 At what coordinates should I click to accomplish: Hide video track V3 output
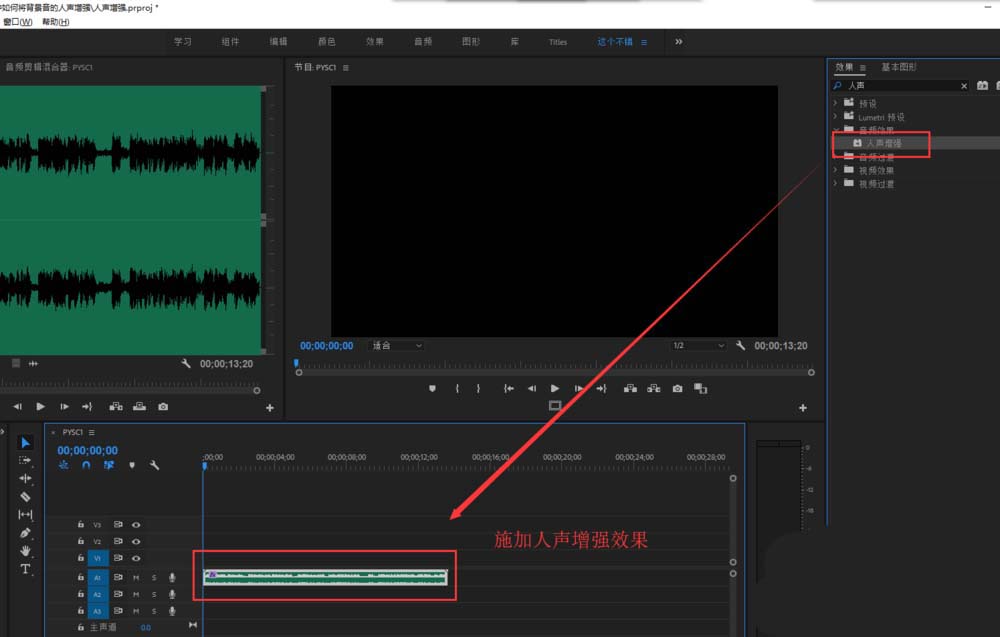pos(136,525)
